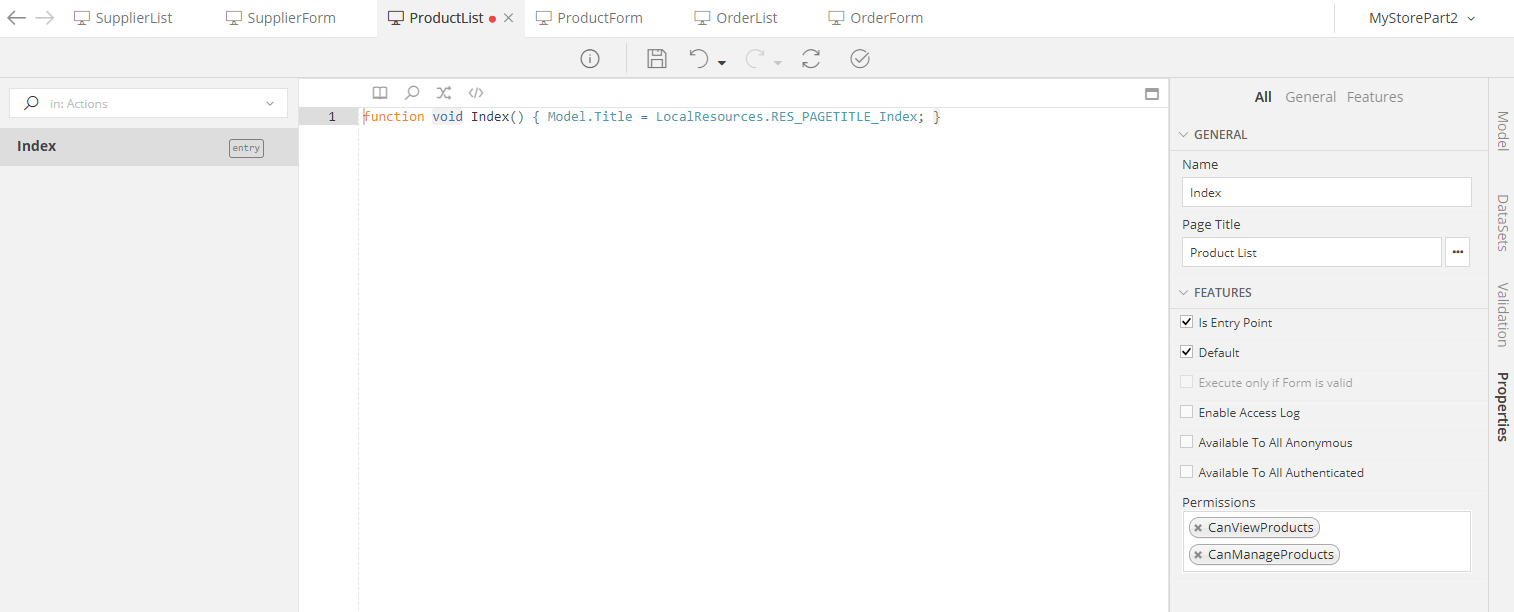Image resolution: width=1514 pixels, height=612 pixels.
Task: Click the Save disk icon
Action: (657, 59)
